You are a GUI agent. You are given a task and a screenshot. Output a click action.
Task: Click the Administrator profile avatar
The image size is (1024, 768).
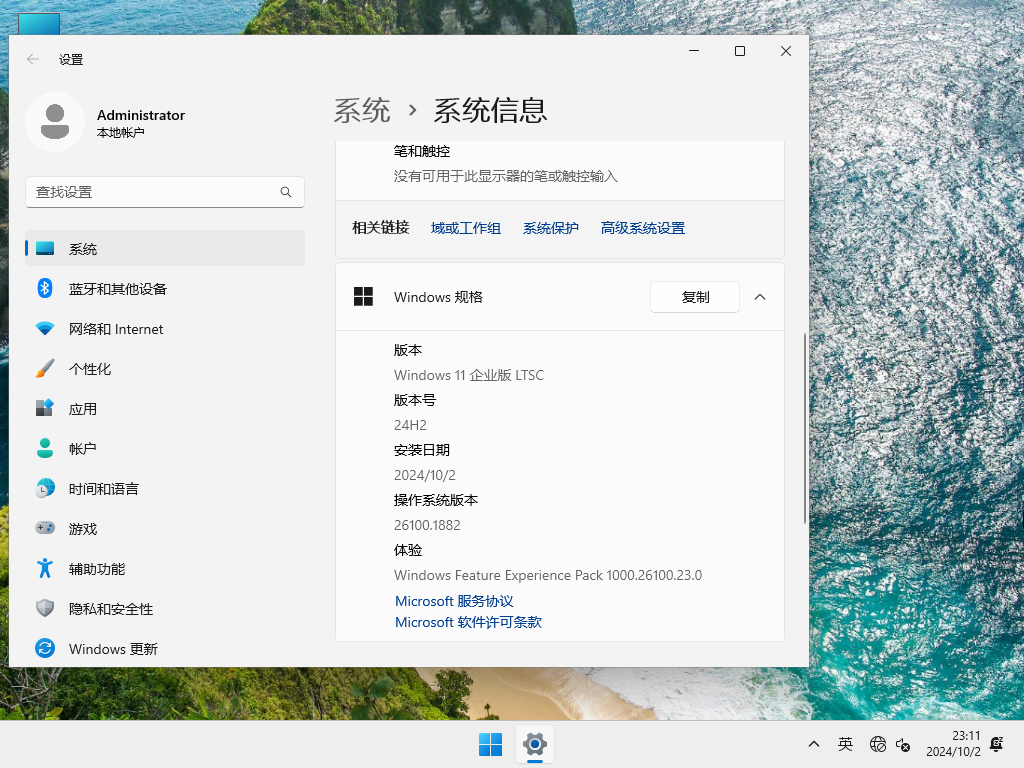pos(55,121)
